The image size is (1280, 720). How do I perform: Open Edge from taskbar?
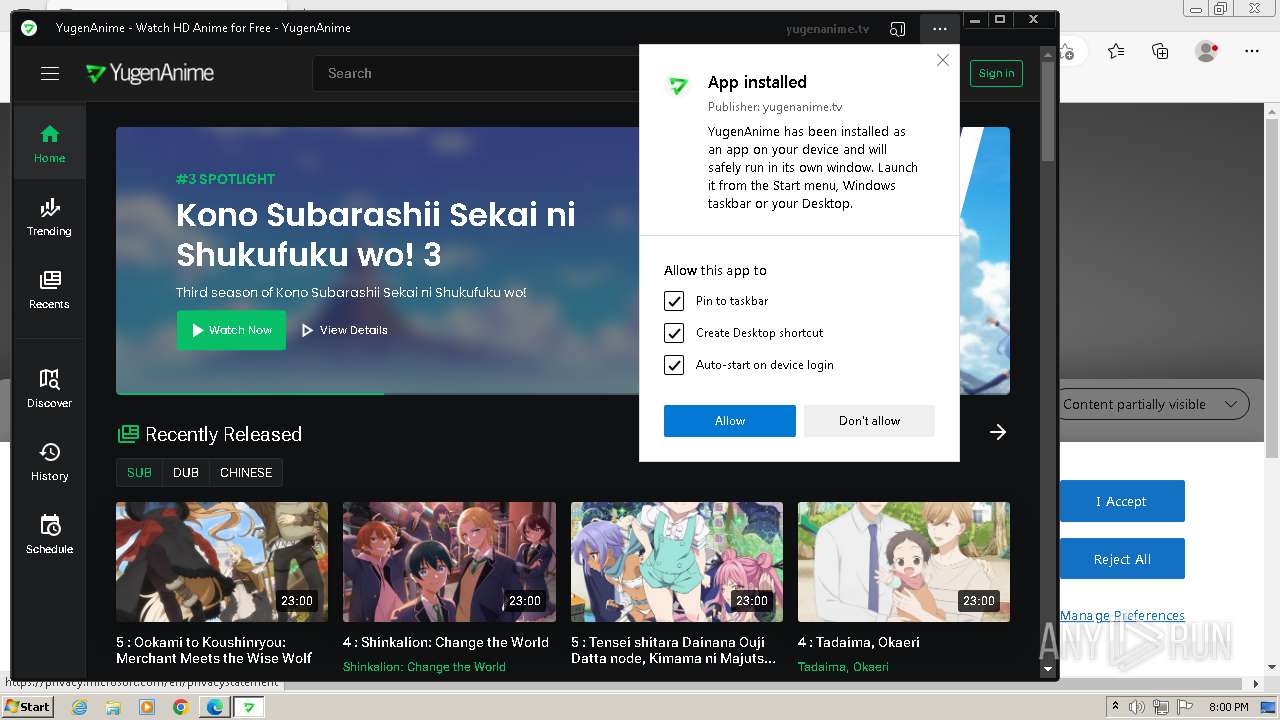215,707
